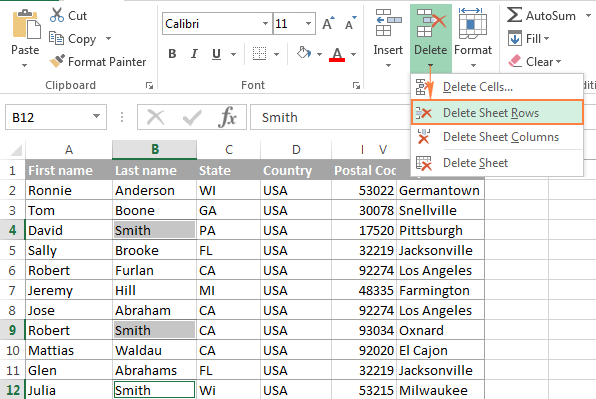Click the Farmington cell

point(440,290)
